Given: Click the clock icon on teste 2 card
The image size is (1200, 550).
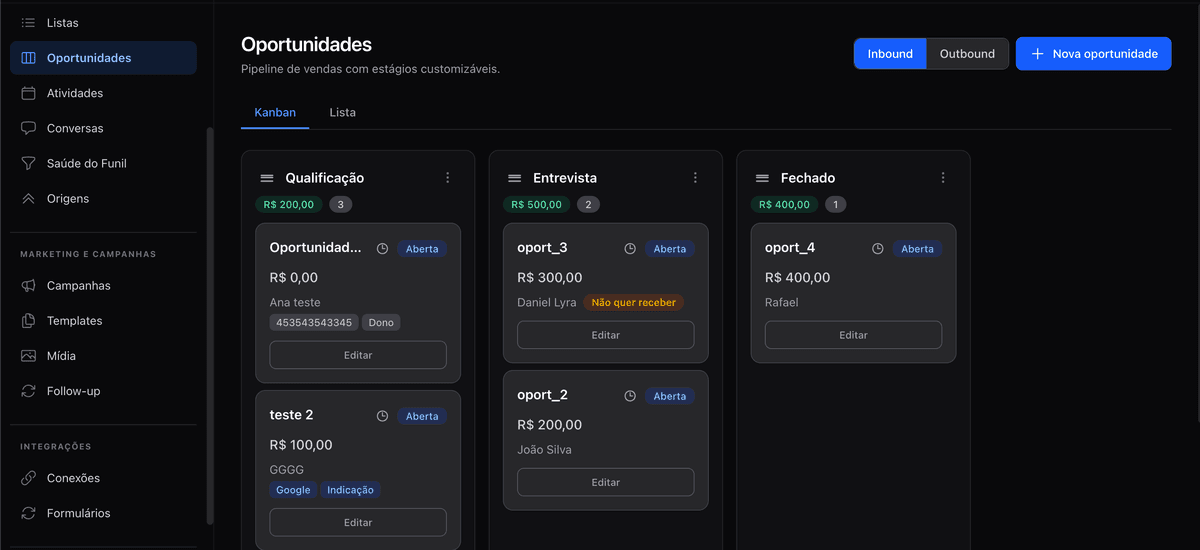Looking at the screenshot, I should pos(382,416).
